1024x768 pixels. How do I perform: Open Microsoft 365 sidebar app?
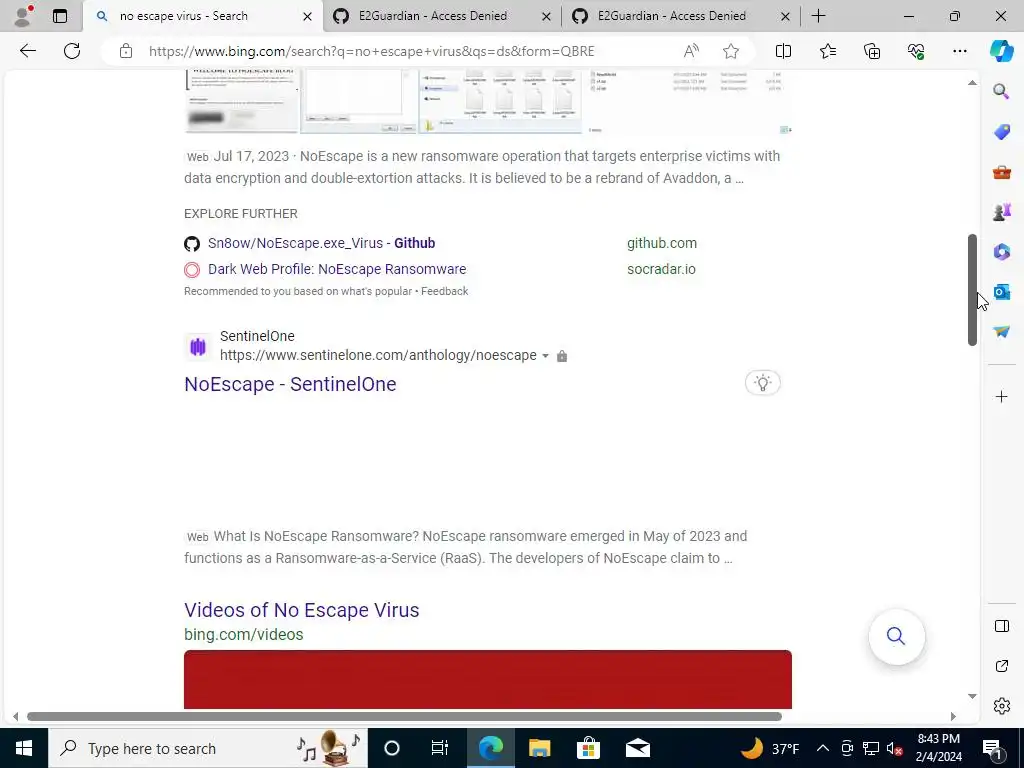tap(1001, 252)
